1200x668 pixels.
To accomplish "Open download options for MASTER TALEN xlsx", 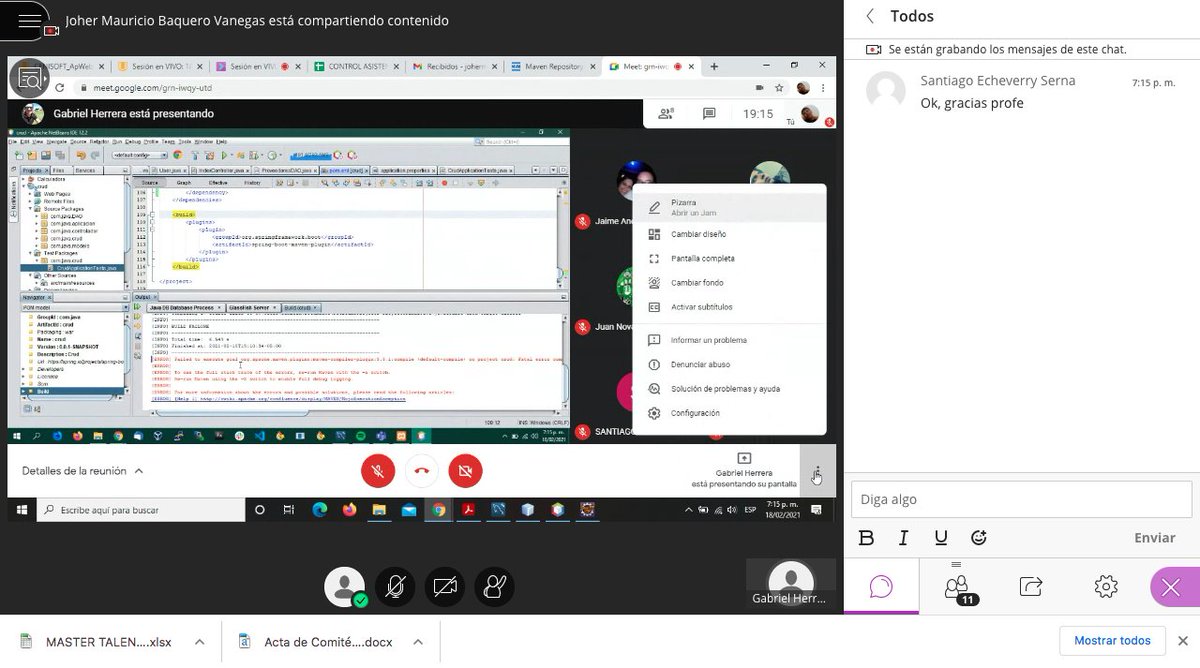I will point(200,641).
